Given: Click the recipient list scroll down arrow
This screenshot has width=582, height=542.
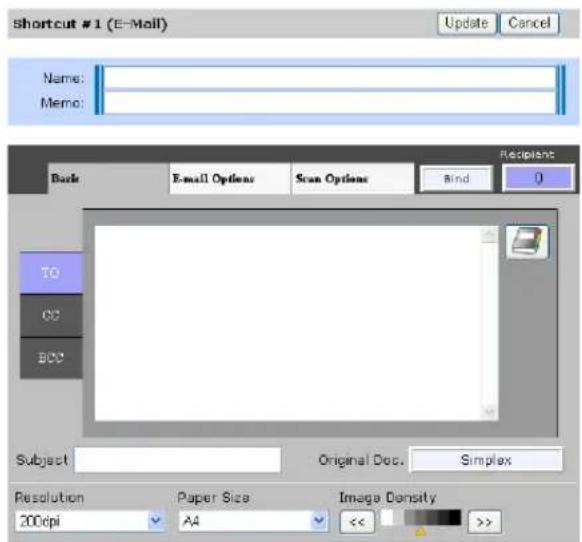Looking at the screenshot, I should point(490,412).
